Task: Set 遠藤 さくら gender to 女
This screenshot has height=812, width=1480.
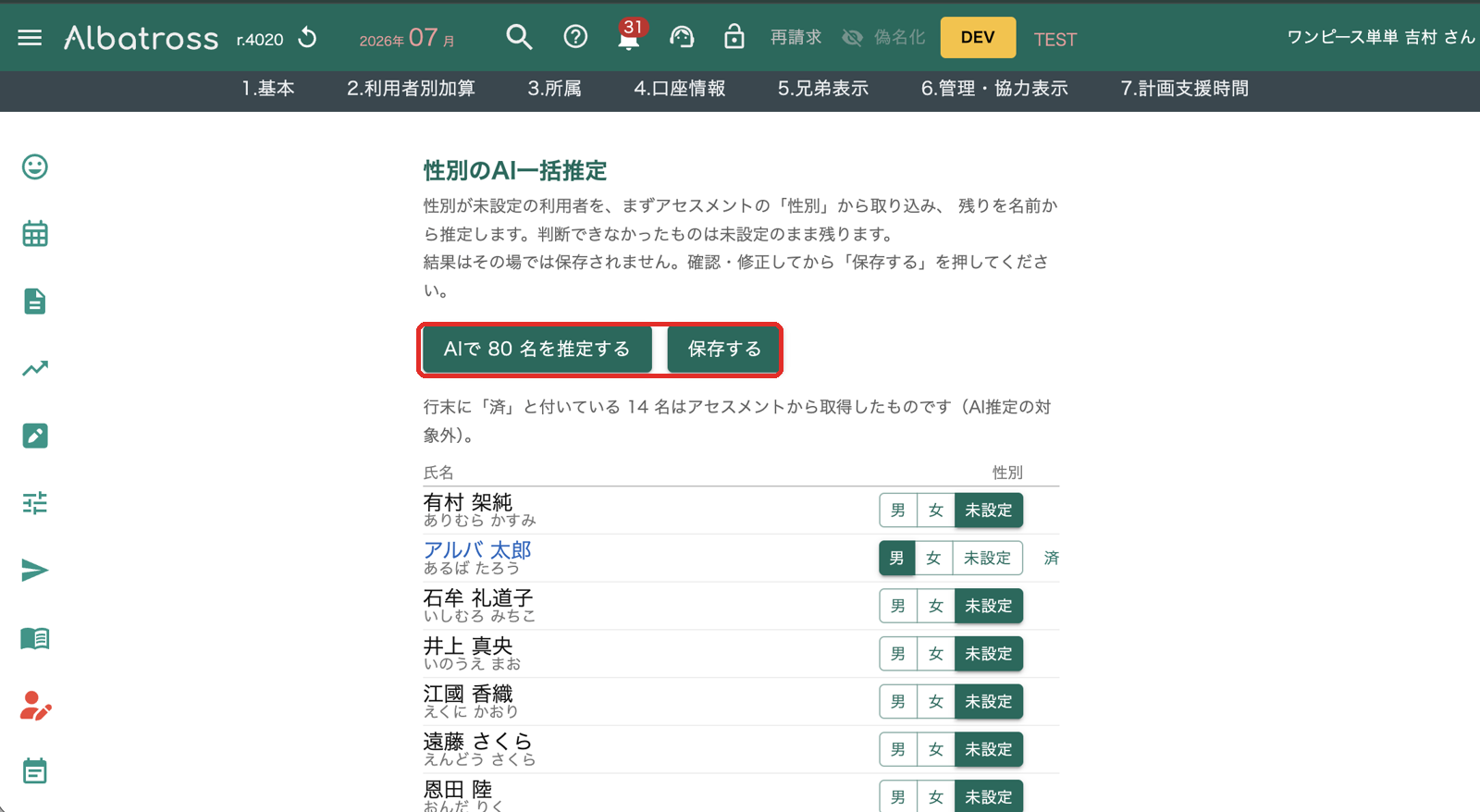Action: coord(936,750)
